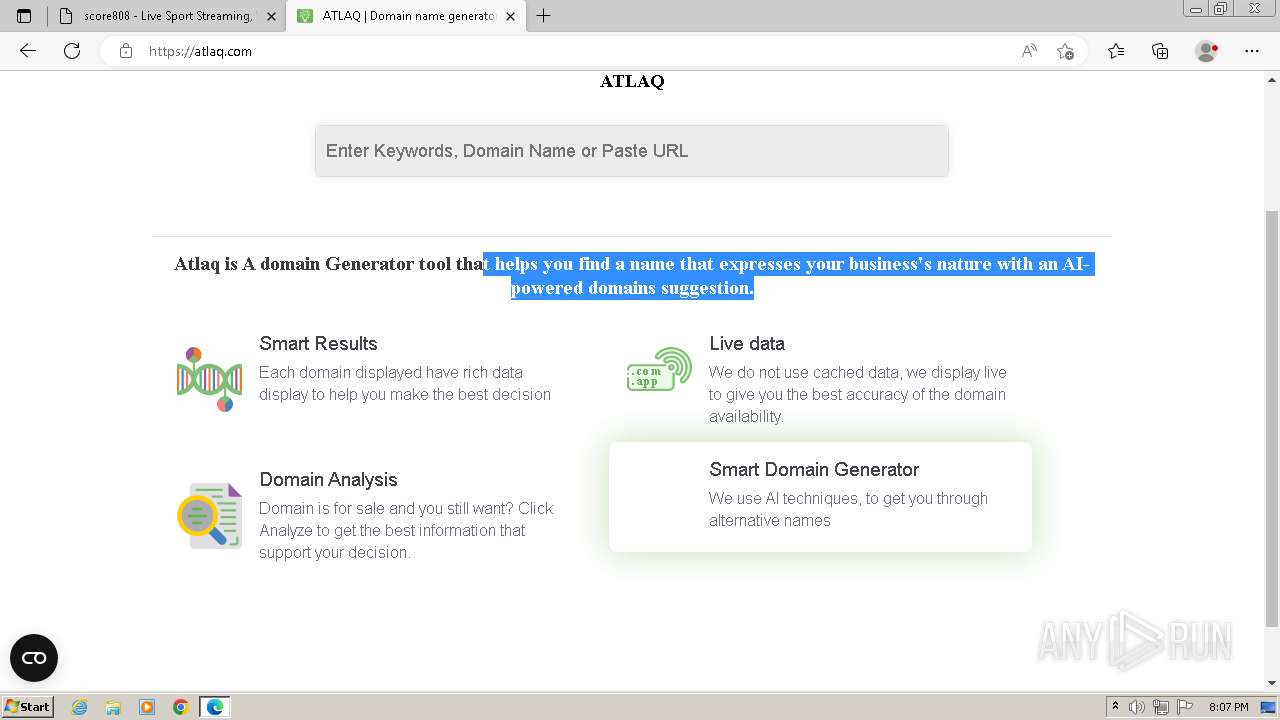
Task: Click the address bar URL atlaq.com
Action: point(200,51)
